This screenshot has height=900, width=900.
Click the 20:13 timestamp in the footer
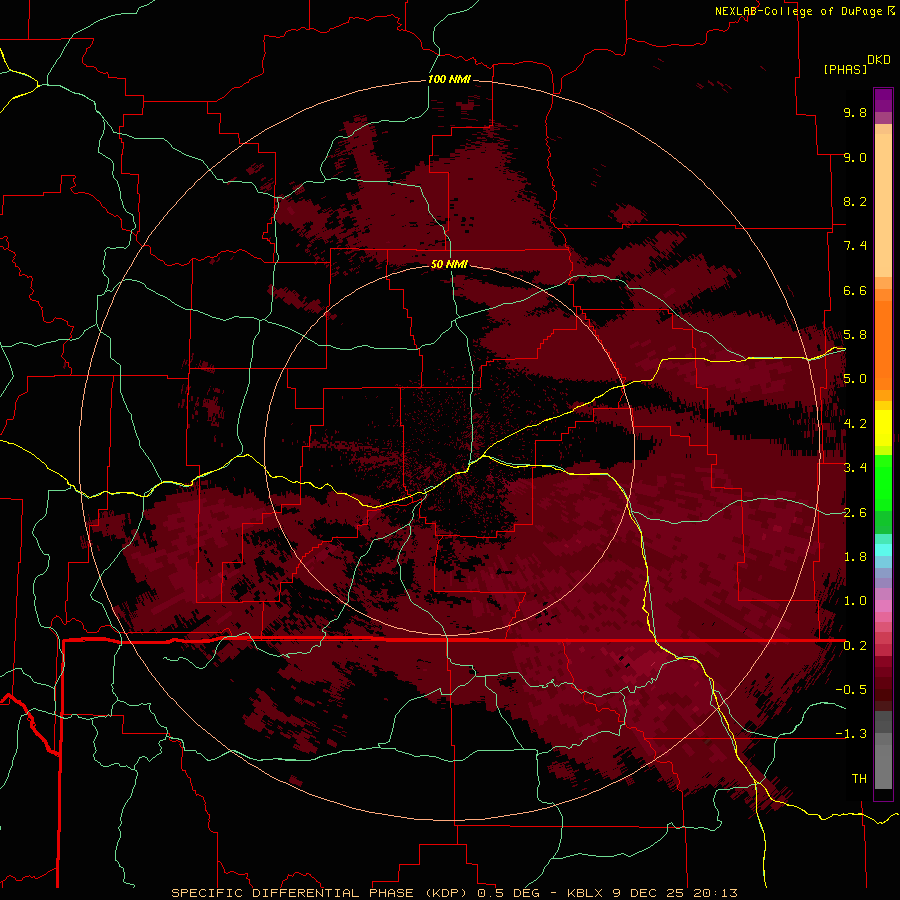point(715,893)
